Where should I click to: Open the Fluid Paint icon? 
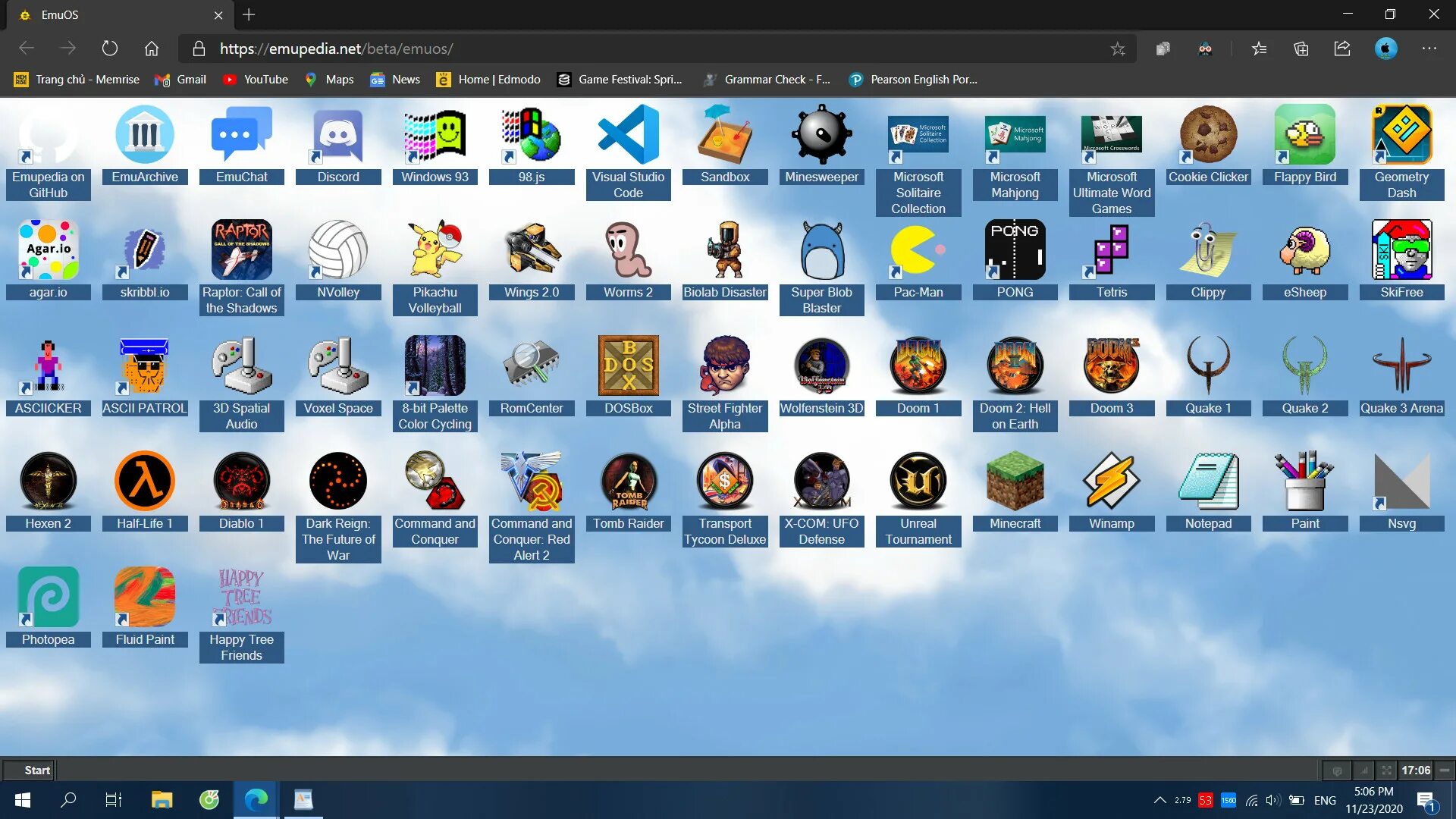point(145,607)
